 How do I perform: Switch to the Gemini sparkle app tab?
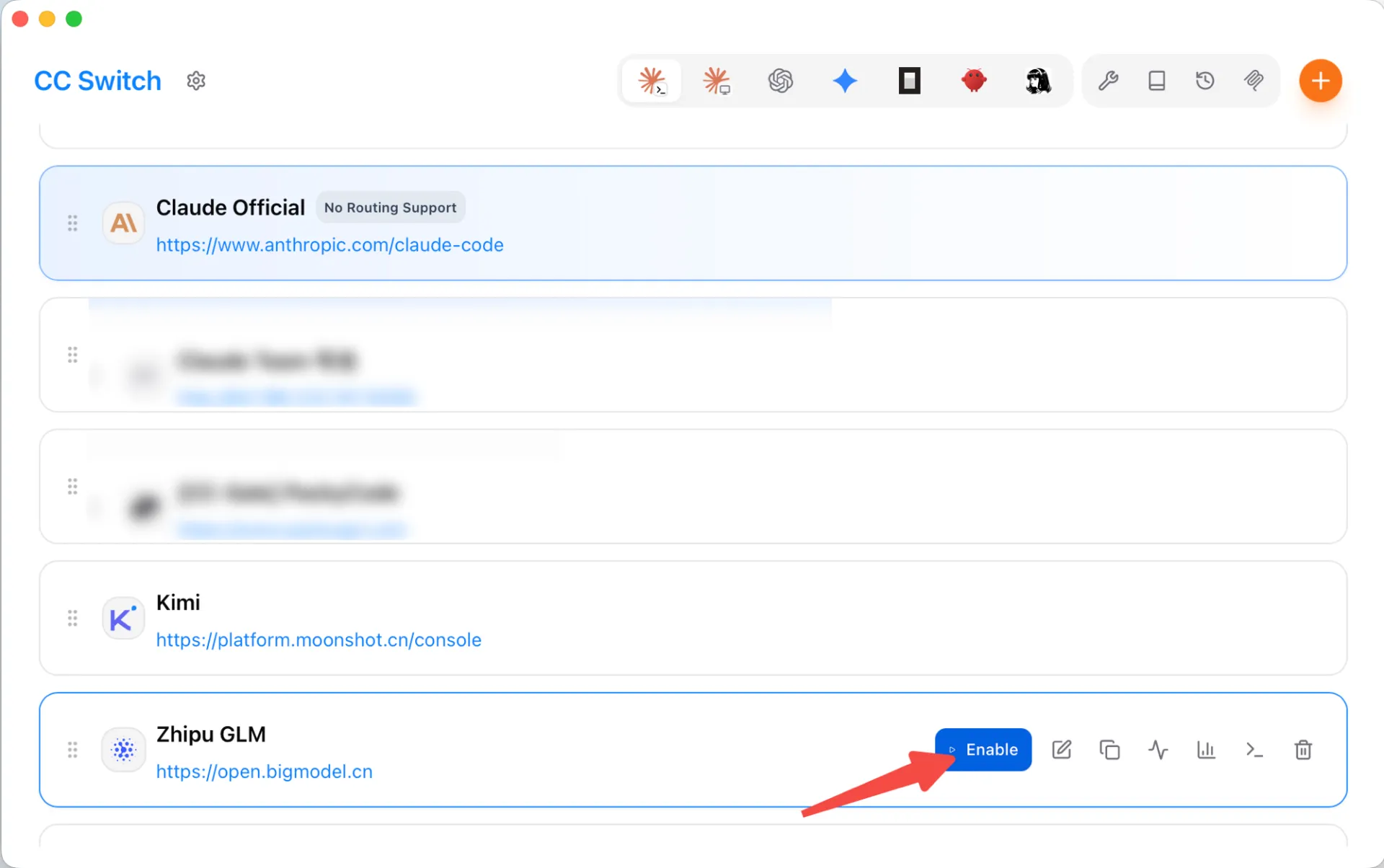tap(845, 81)
